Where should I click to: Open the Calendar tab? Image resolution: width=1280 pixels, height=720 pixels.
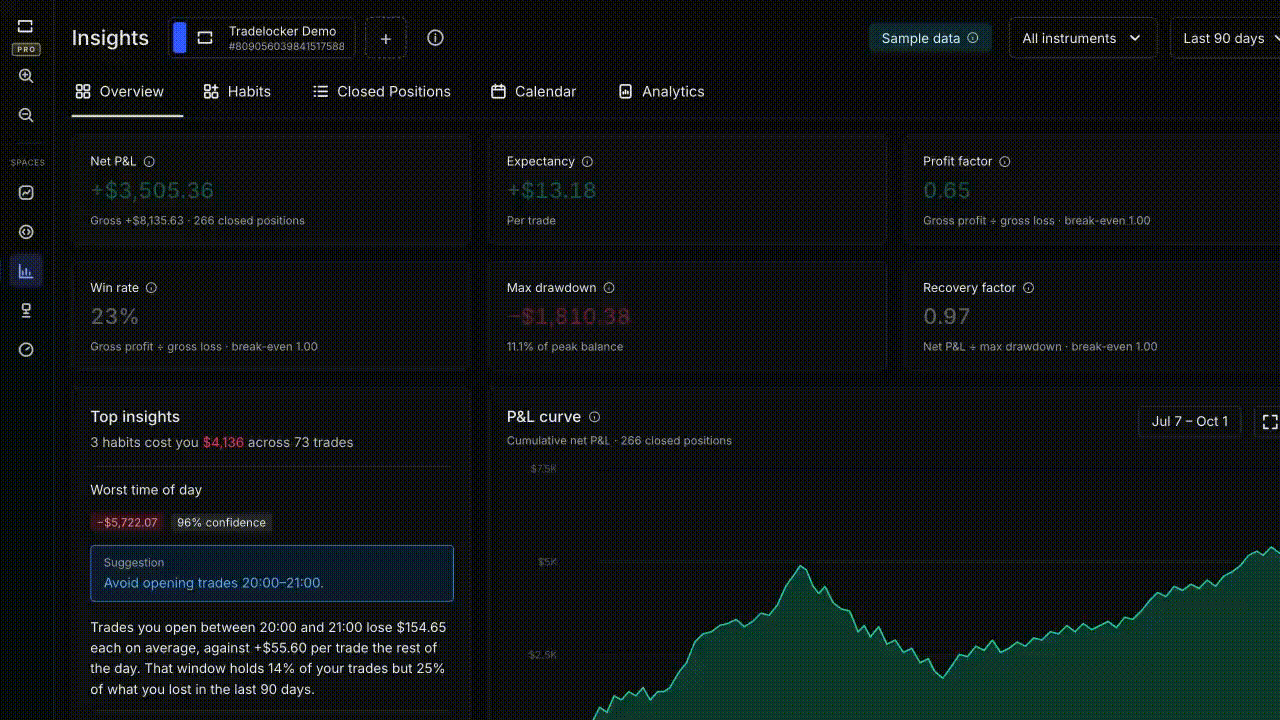[533, 91]
